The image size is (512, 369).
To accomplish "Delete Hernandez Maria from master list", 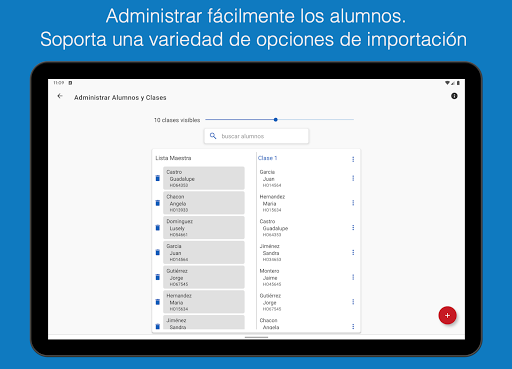I will tap(158, 302).
